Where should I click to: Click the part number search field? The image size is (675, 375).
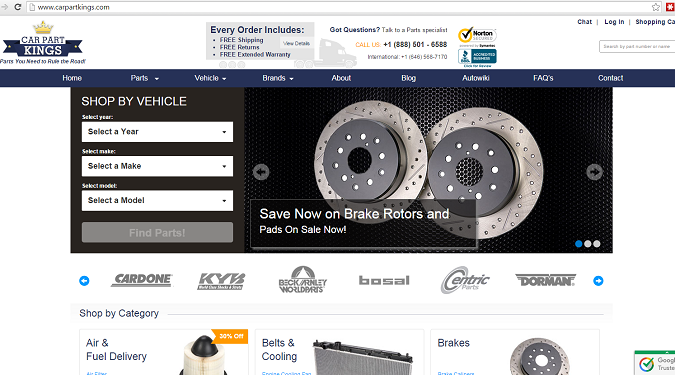(637, 46)
